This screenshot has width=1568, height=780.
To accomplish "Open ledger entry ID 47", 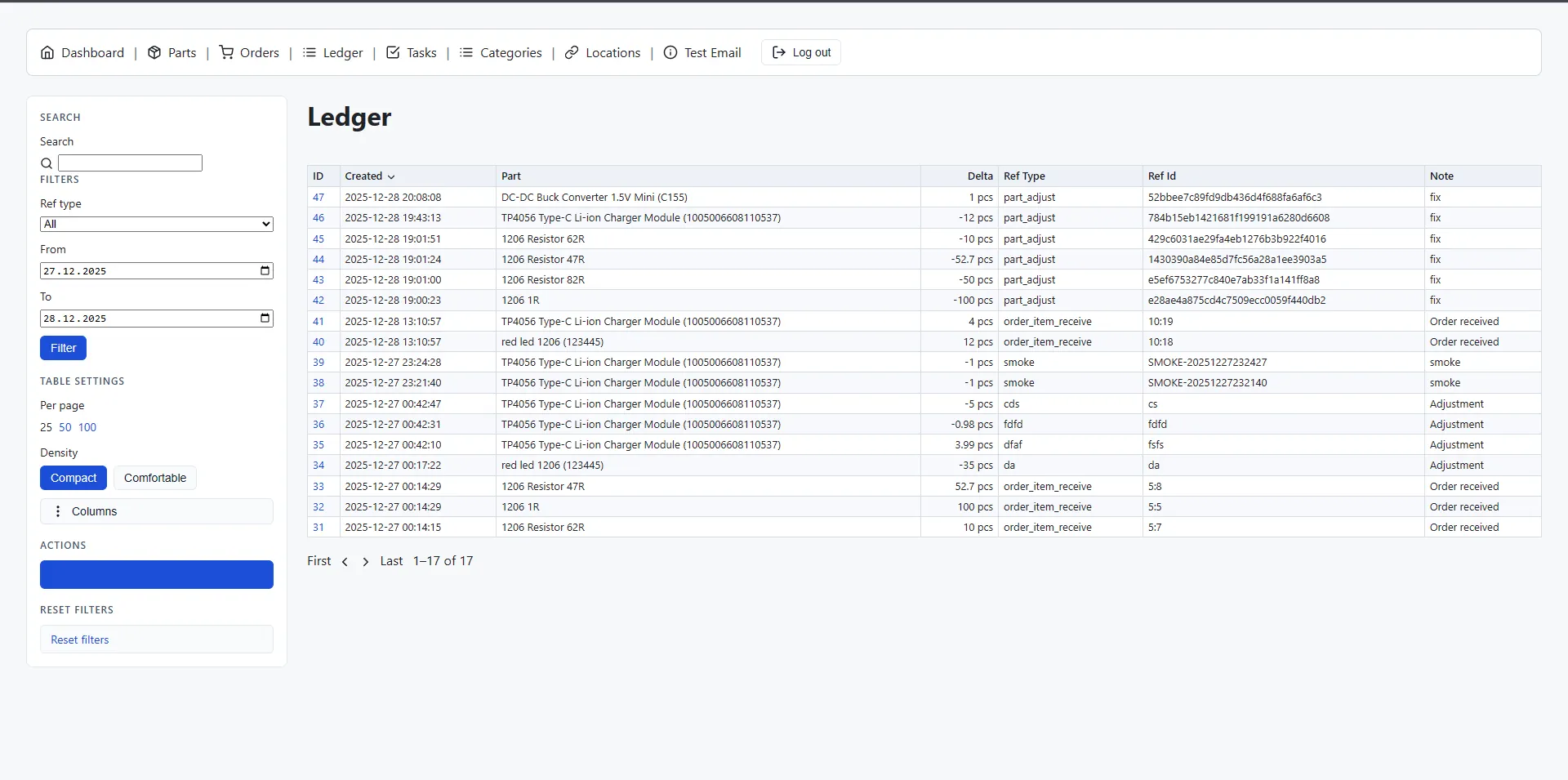I will tap(318, 197).
